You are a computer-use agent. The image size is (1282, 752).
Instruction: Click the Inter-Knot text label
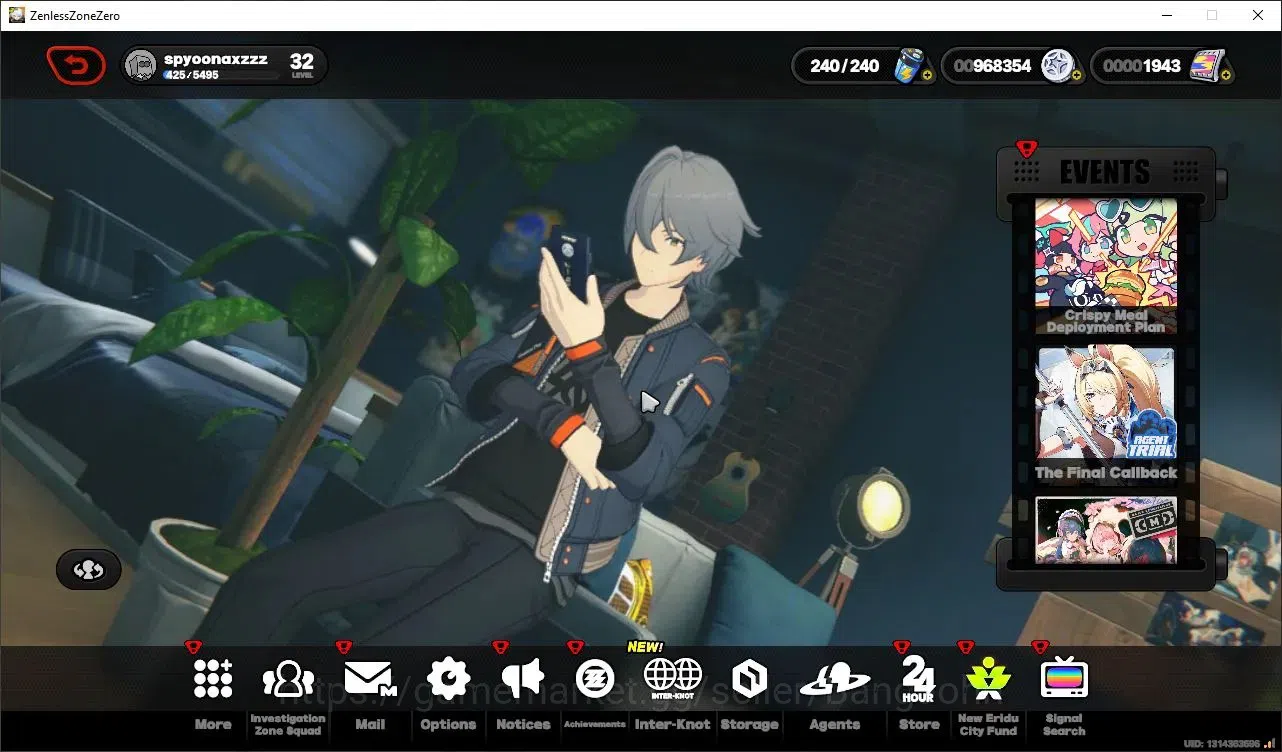(672, 724)
